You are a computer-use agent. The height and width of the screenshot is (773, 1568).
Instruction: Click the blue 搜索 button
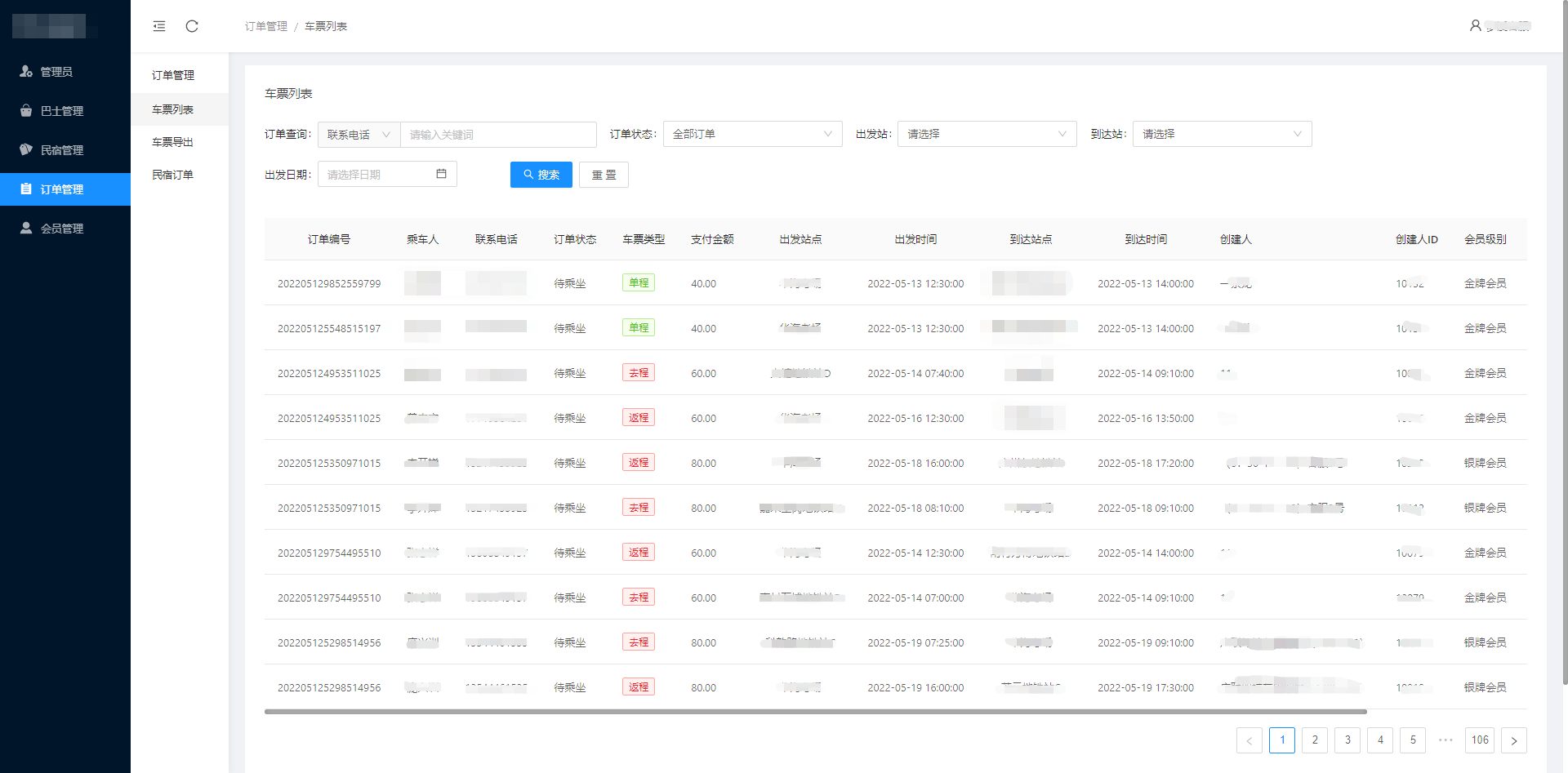pos(541,175)
